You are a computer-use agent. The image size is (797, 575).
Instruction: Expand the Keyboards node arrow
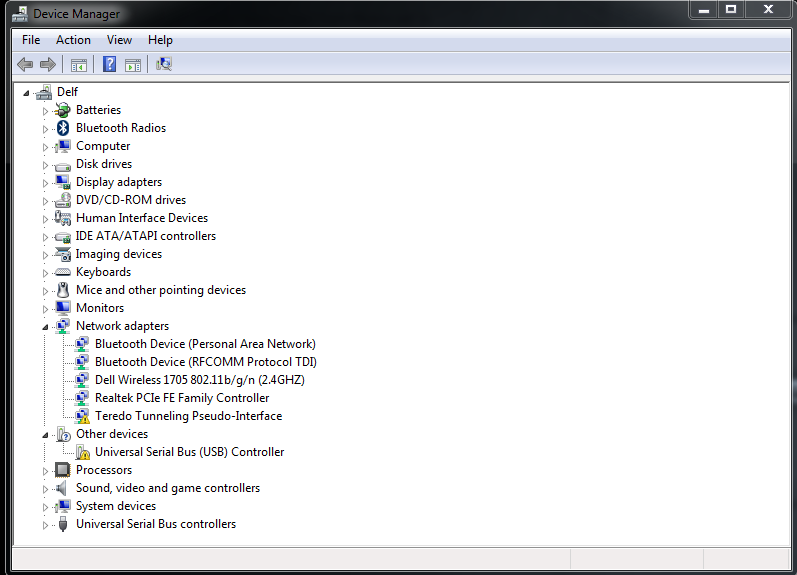45,274
